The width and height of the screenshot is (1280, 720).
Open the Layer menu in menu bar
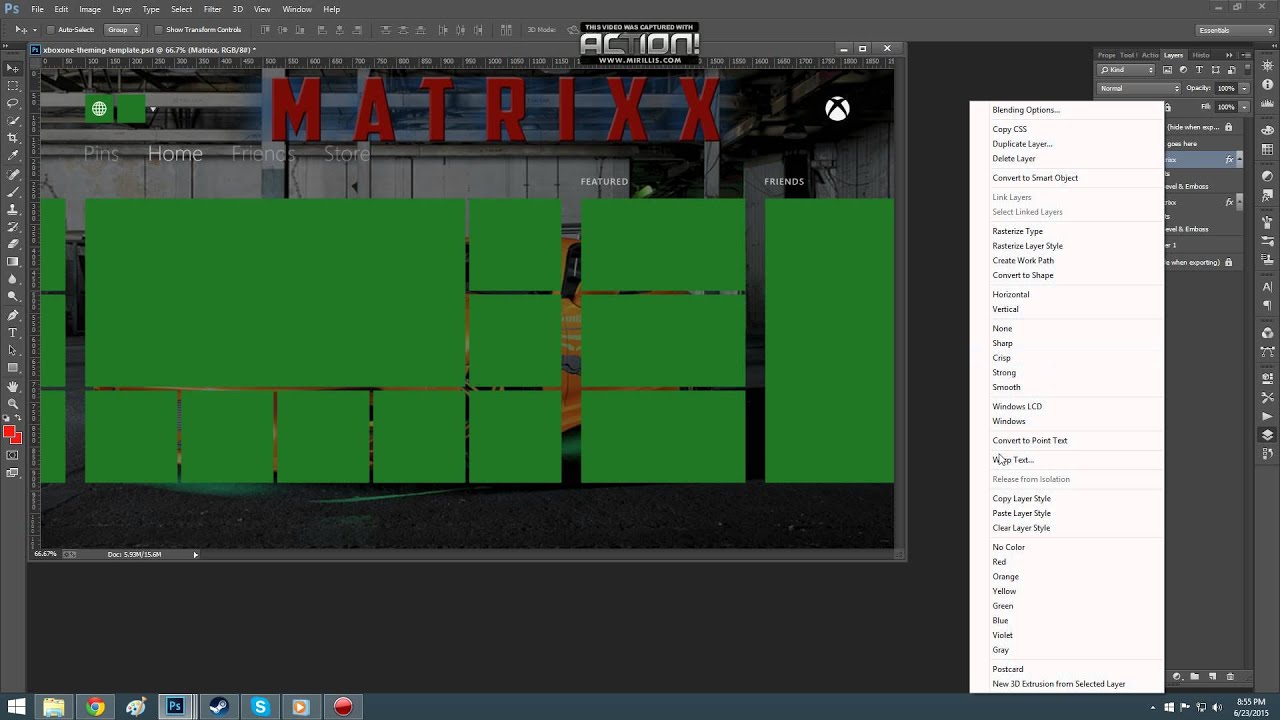[121, 9]
